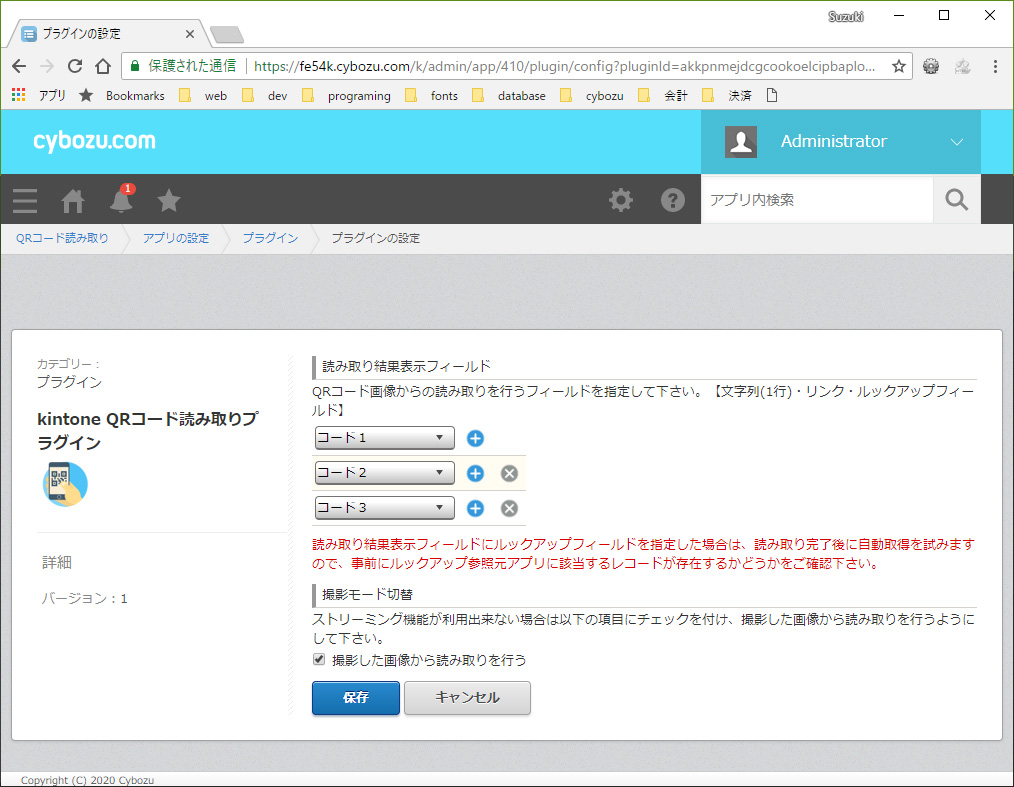Select the プラグインの設定 browser tab
The image size is (1014, 787).
(x=107, y=34)
